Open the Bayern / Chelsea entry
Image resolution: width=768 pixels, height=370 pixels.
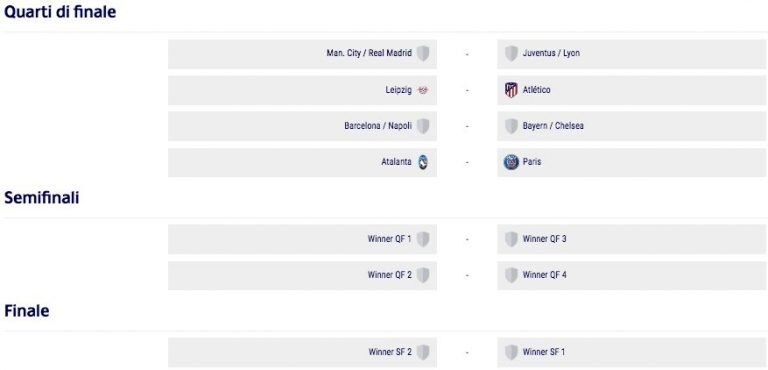coord(553,126)
